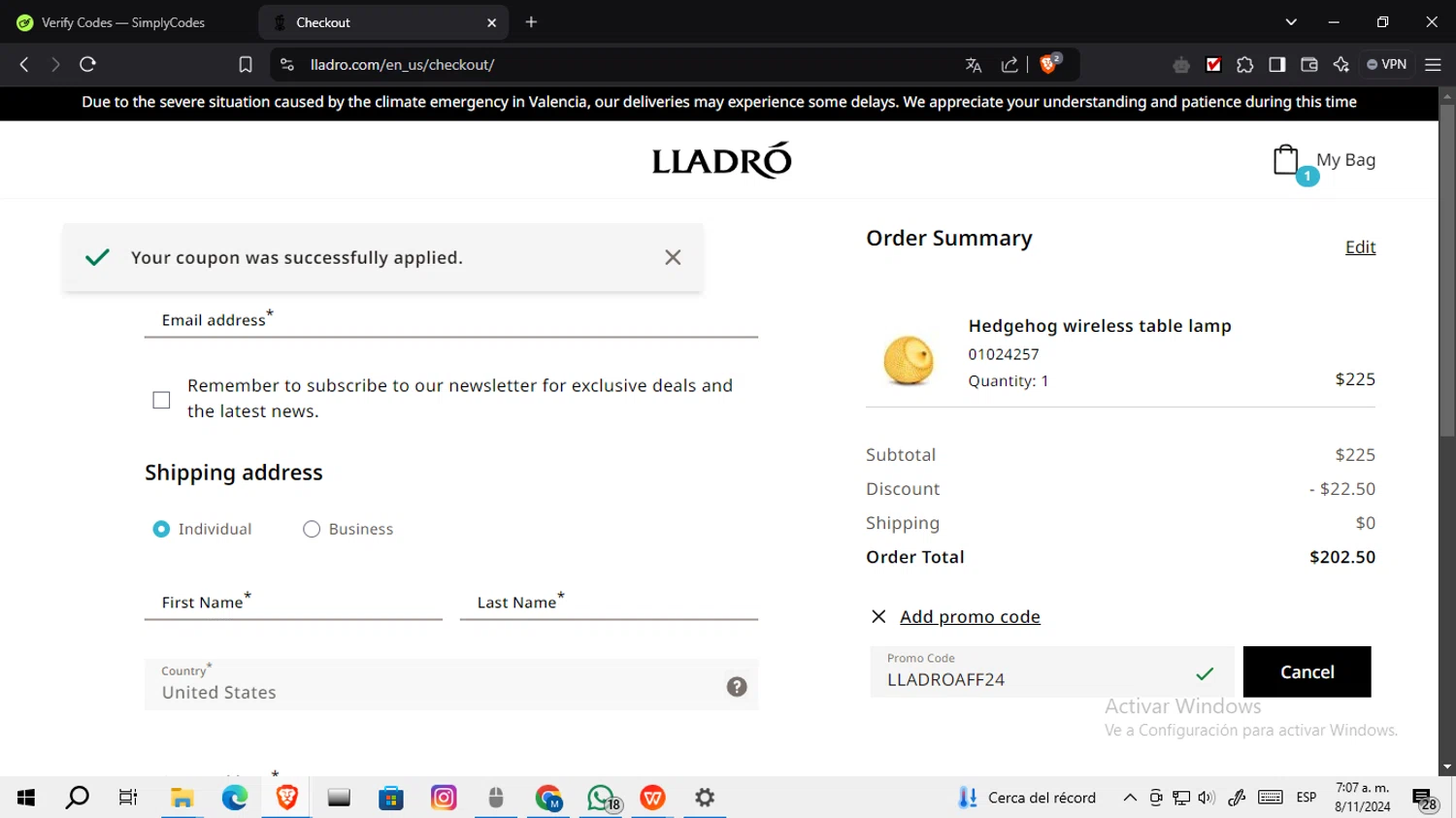Open a new browser tab
Screen dimensions: 1456x818
point(531,22)
